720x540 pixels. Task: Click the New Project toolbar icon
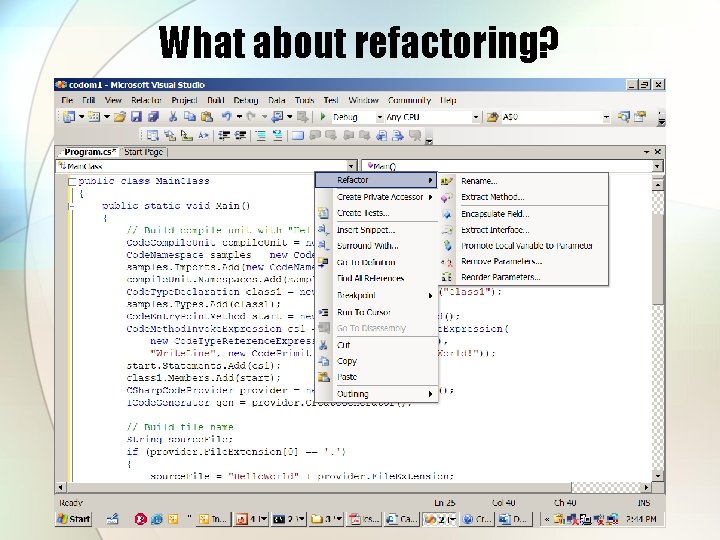coord(69,117)
